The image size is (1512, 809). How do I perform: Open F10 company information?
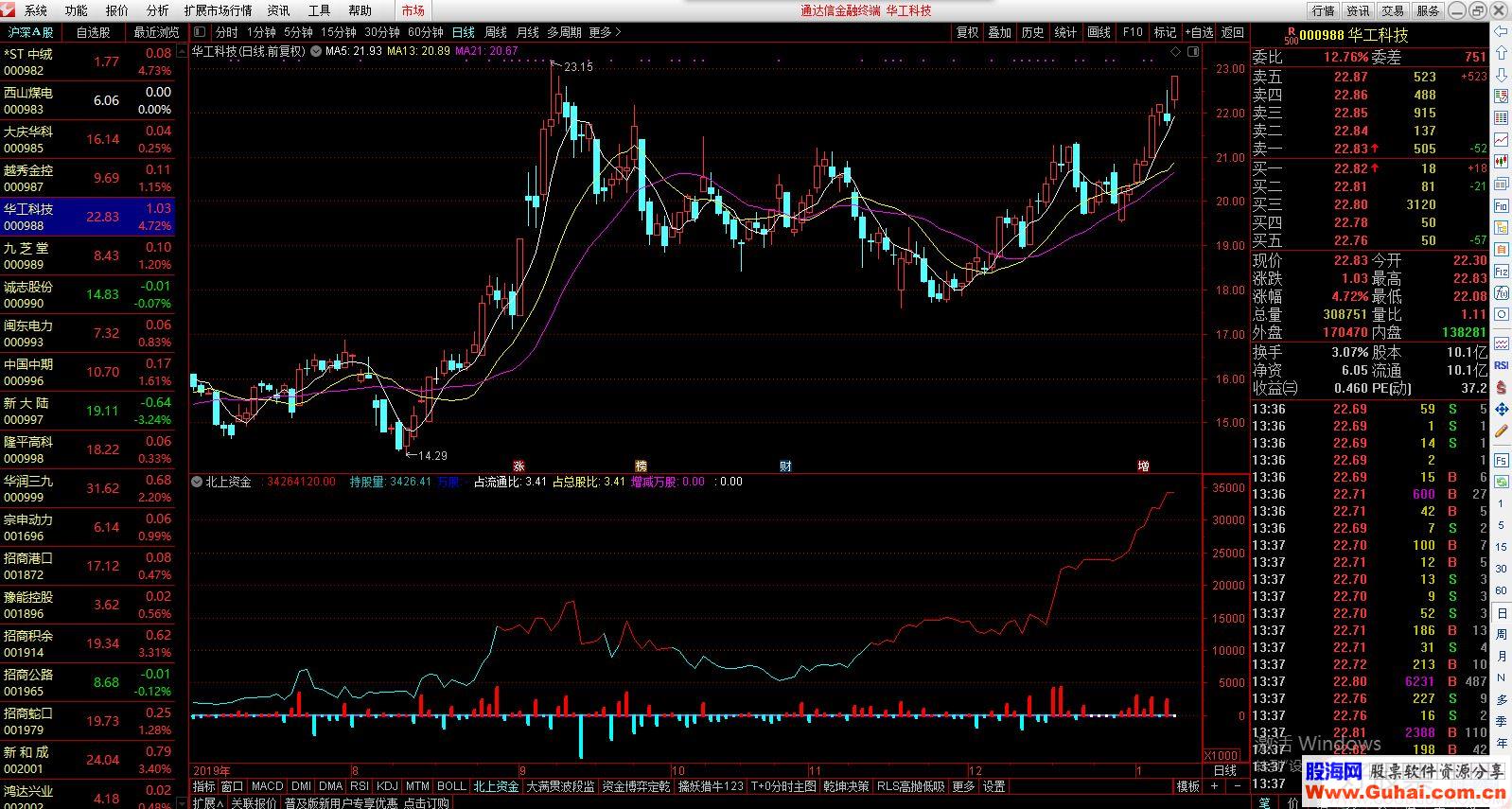click(1133, 32)
